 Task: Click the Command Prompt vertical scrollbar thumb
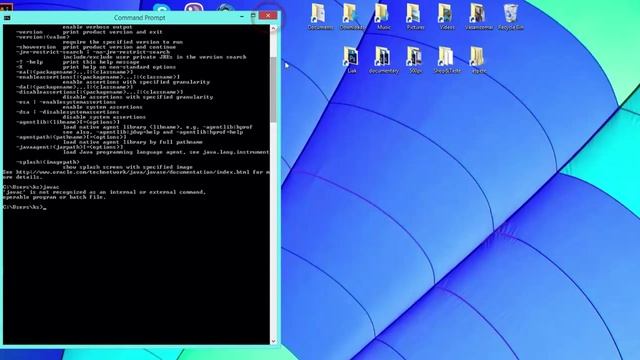tap(273, 90)
